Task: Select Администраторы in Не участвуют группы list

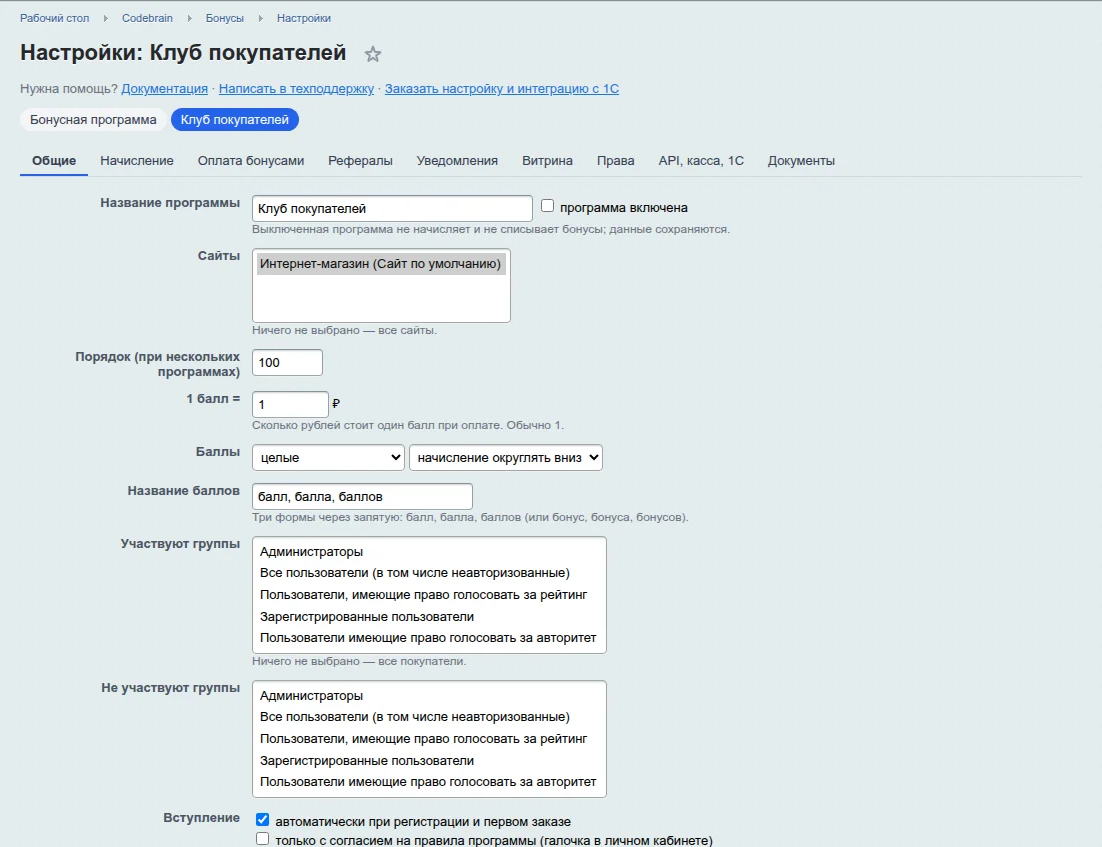Action: pyautogui.click(x=429, y=696)
